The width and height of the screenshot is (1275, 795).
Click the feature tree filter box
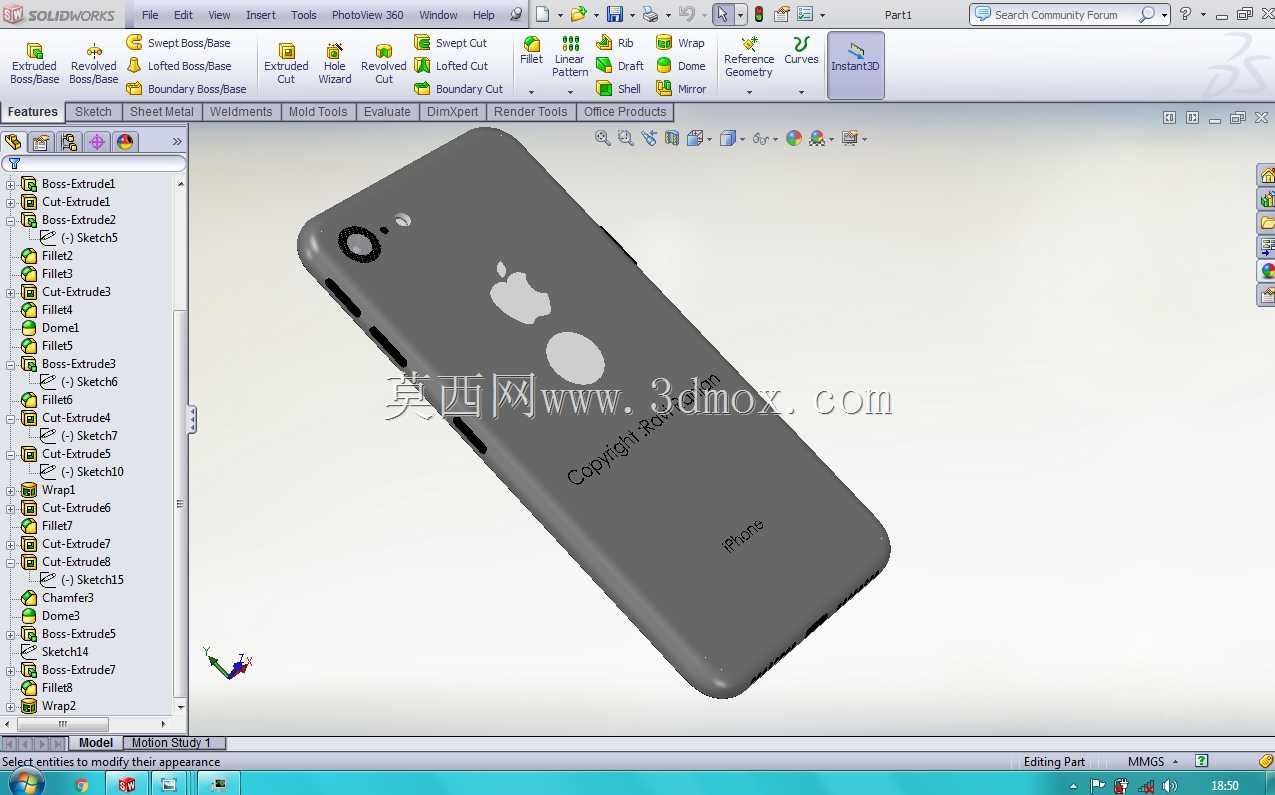click(94, 163)
